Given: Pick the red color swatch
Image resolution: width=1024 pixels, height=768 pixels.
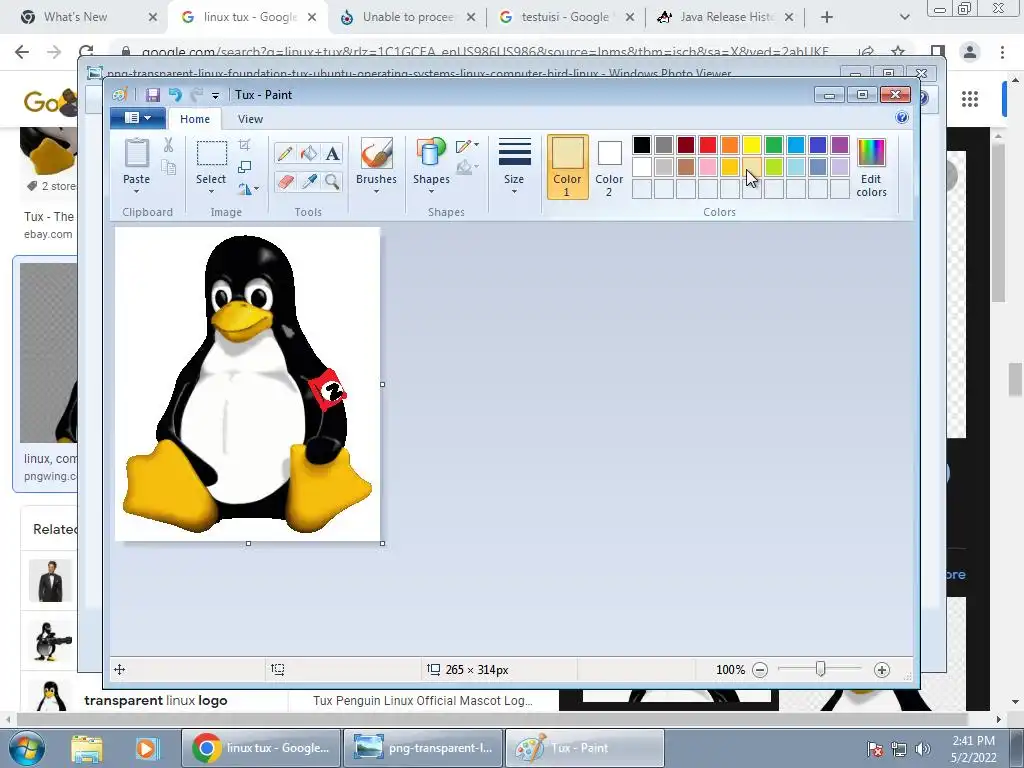Looking at the screenshot, I should point(707,144).
